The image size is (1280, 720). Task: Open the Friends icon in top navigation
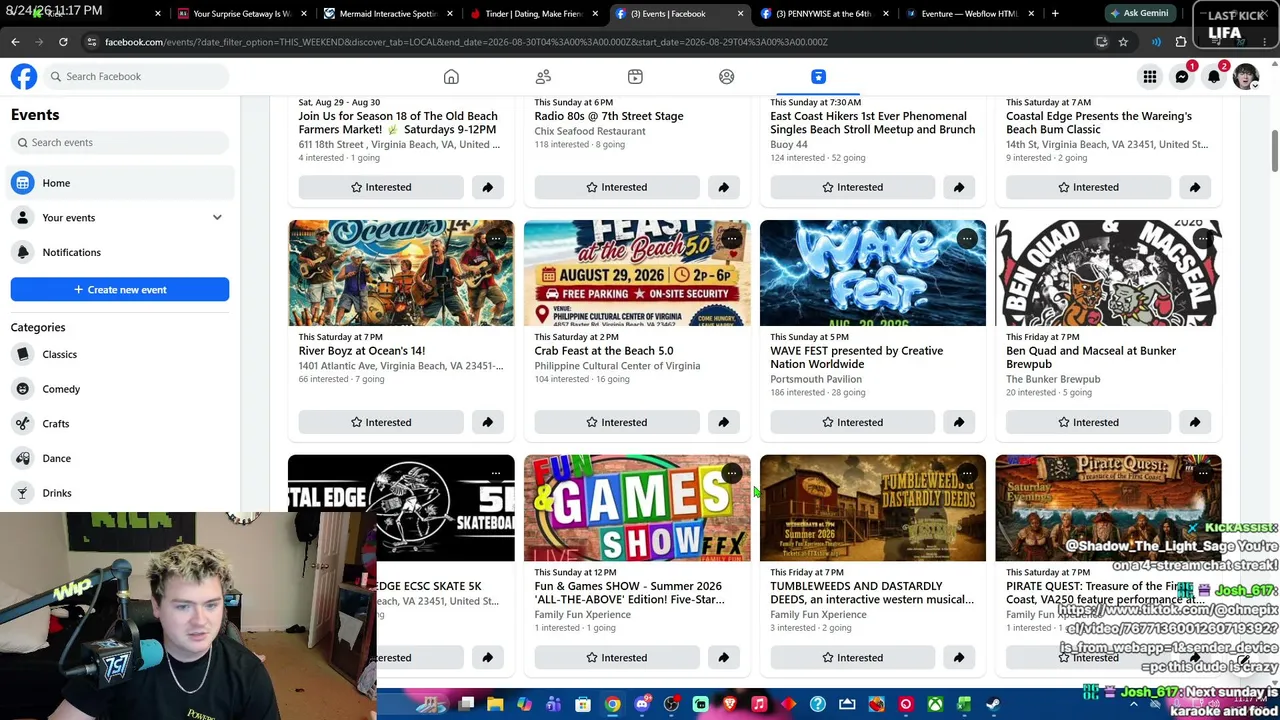[x=543, y=77]
